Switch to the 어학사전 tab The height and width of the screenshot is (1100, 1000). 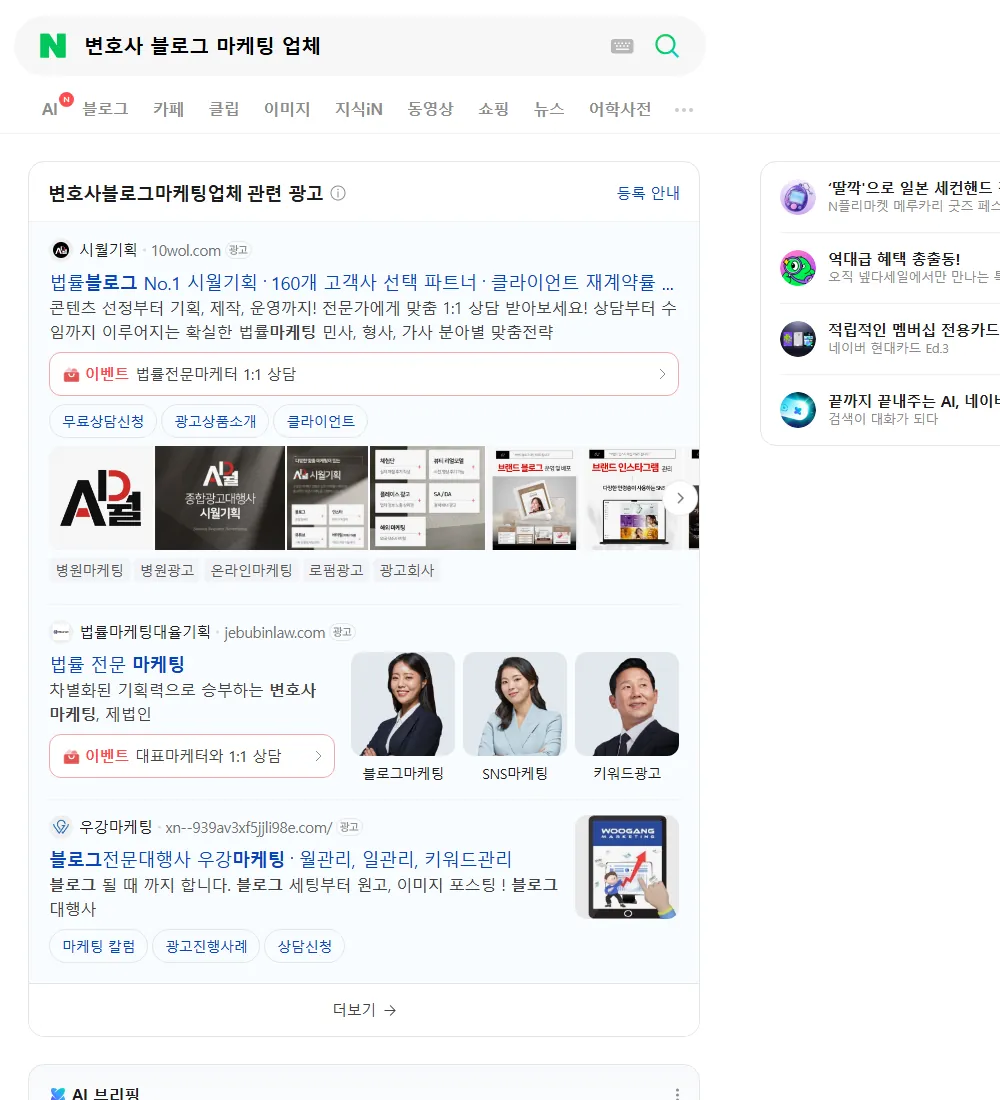tap(620, 109)
